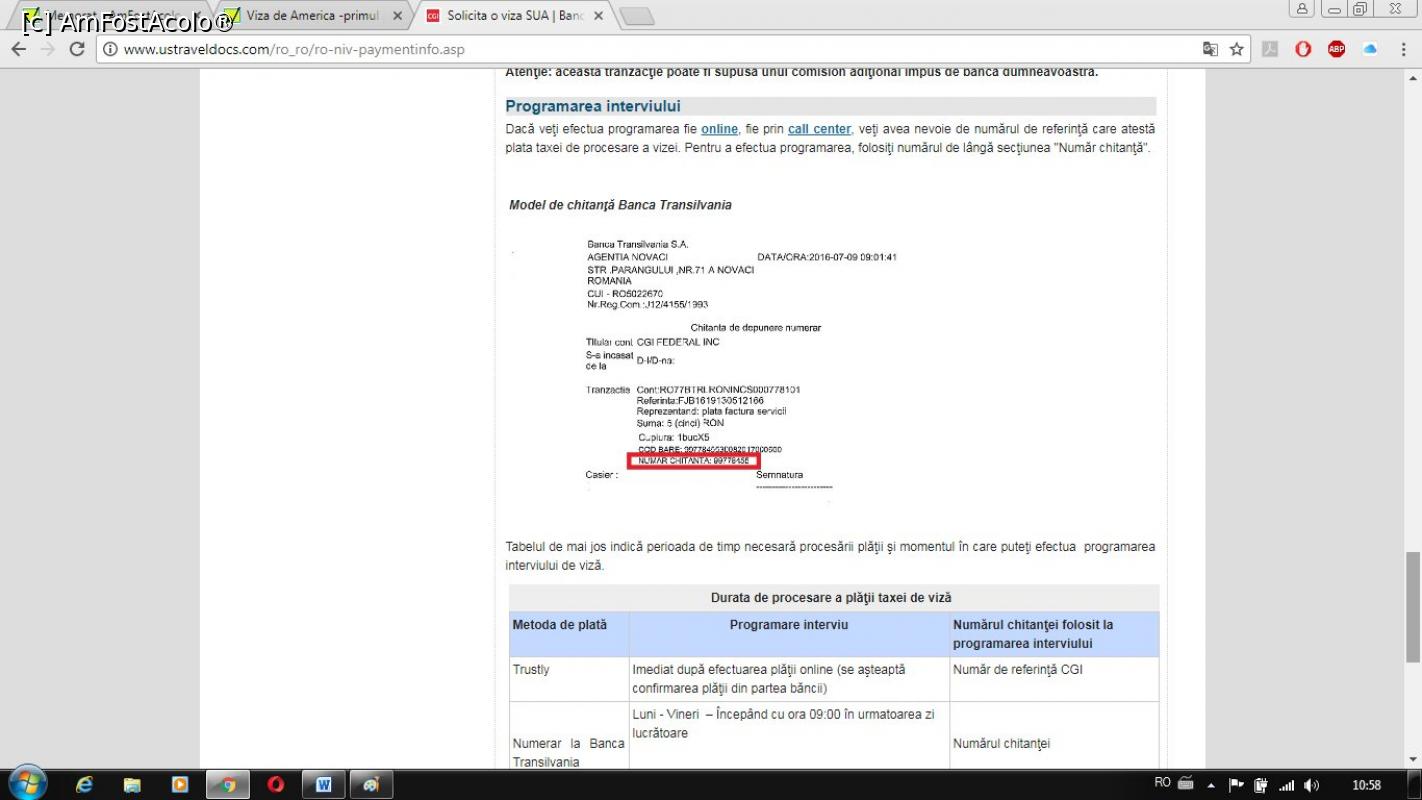The image size is (1422, 800).
Task: Open the network signal icon in tray
Action: point(1287,785)
